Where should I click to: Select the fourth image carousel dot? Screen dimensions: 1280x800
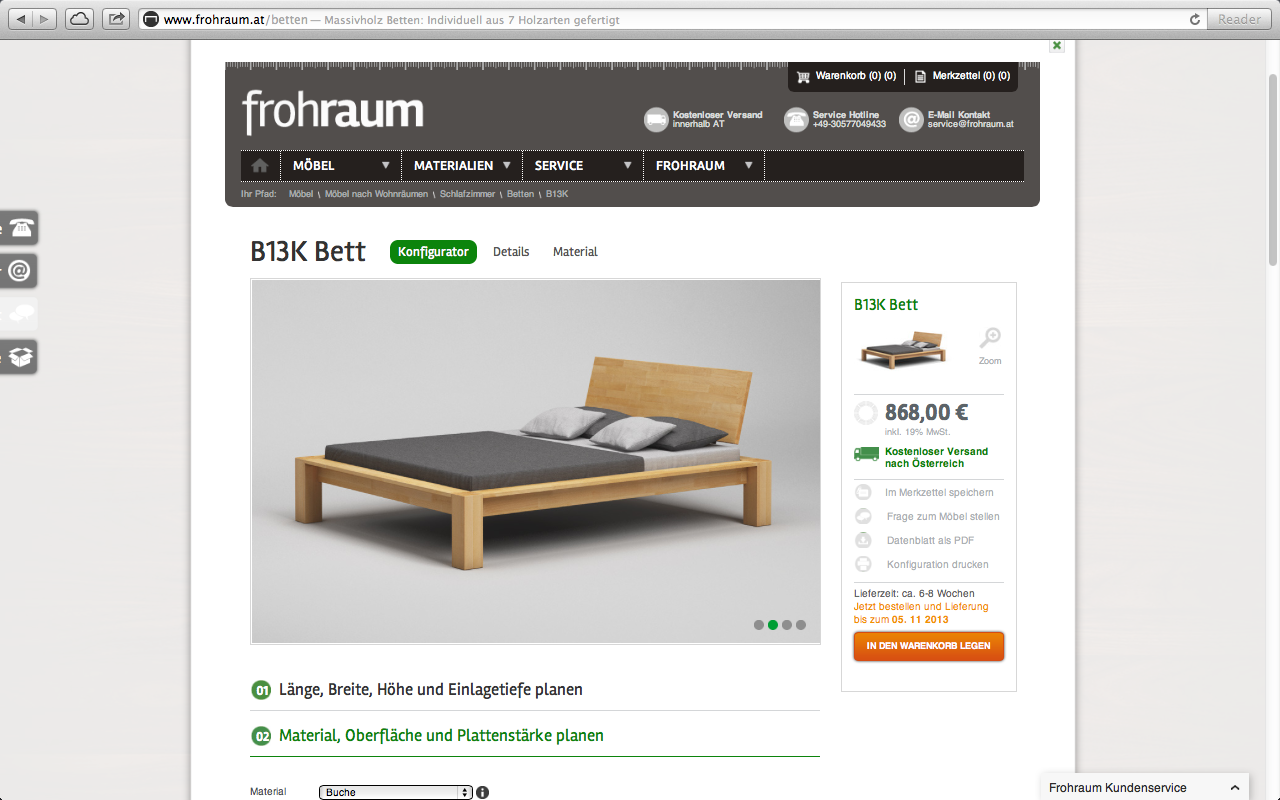click(x=801, y=625)
